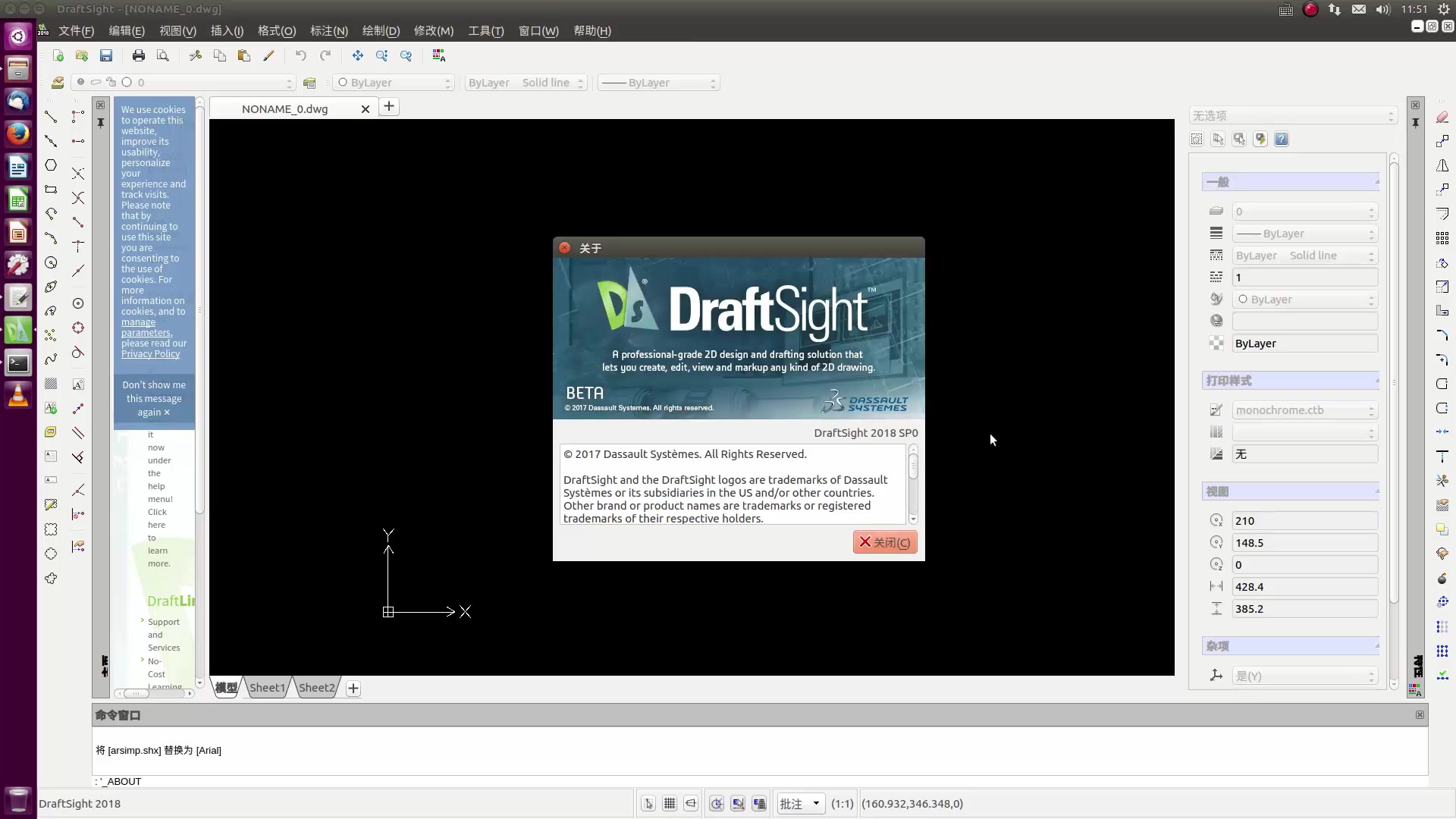Click the help question-mark icon in Properties
This screenshot has height=819, width=1456.
(x=1281, y=139)
